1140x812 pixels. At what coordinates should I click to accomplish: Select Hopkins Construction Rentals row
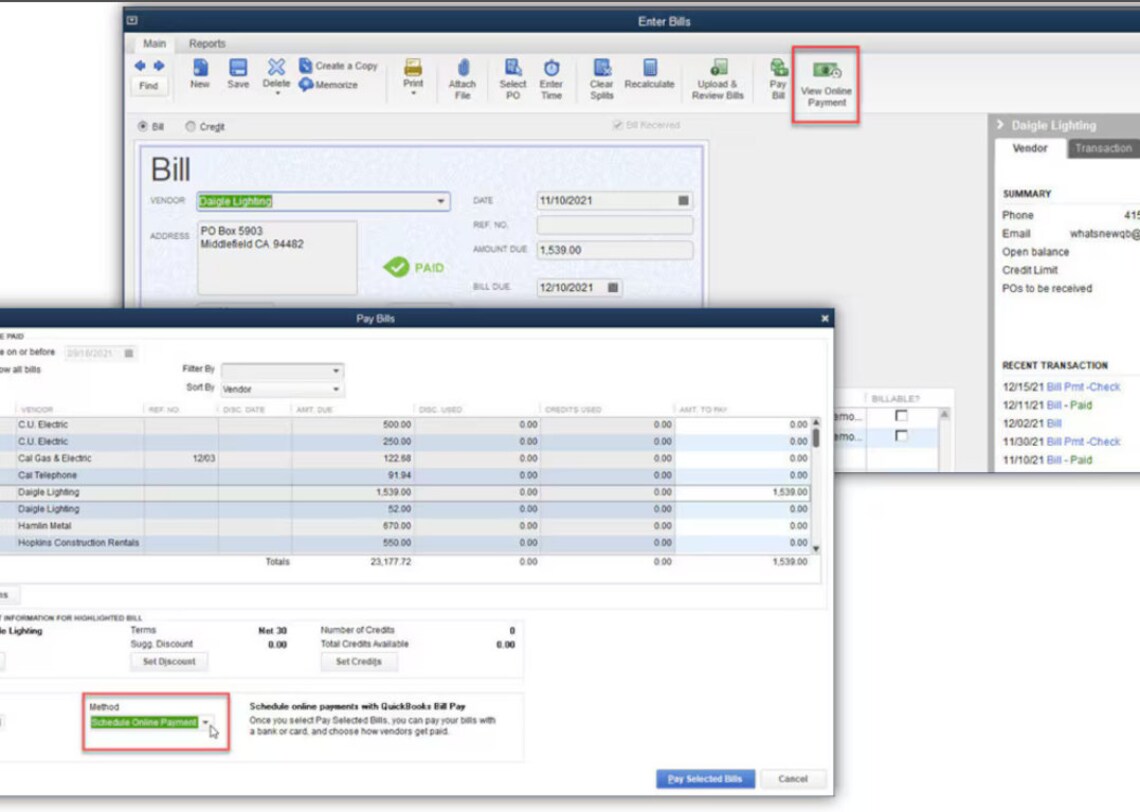pos(404,543)
